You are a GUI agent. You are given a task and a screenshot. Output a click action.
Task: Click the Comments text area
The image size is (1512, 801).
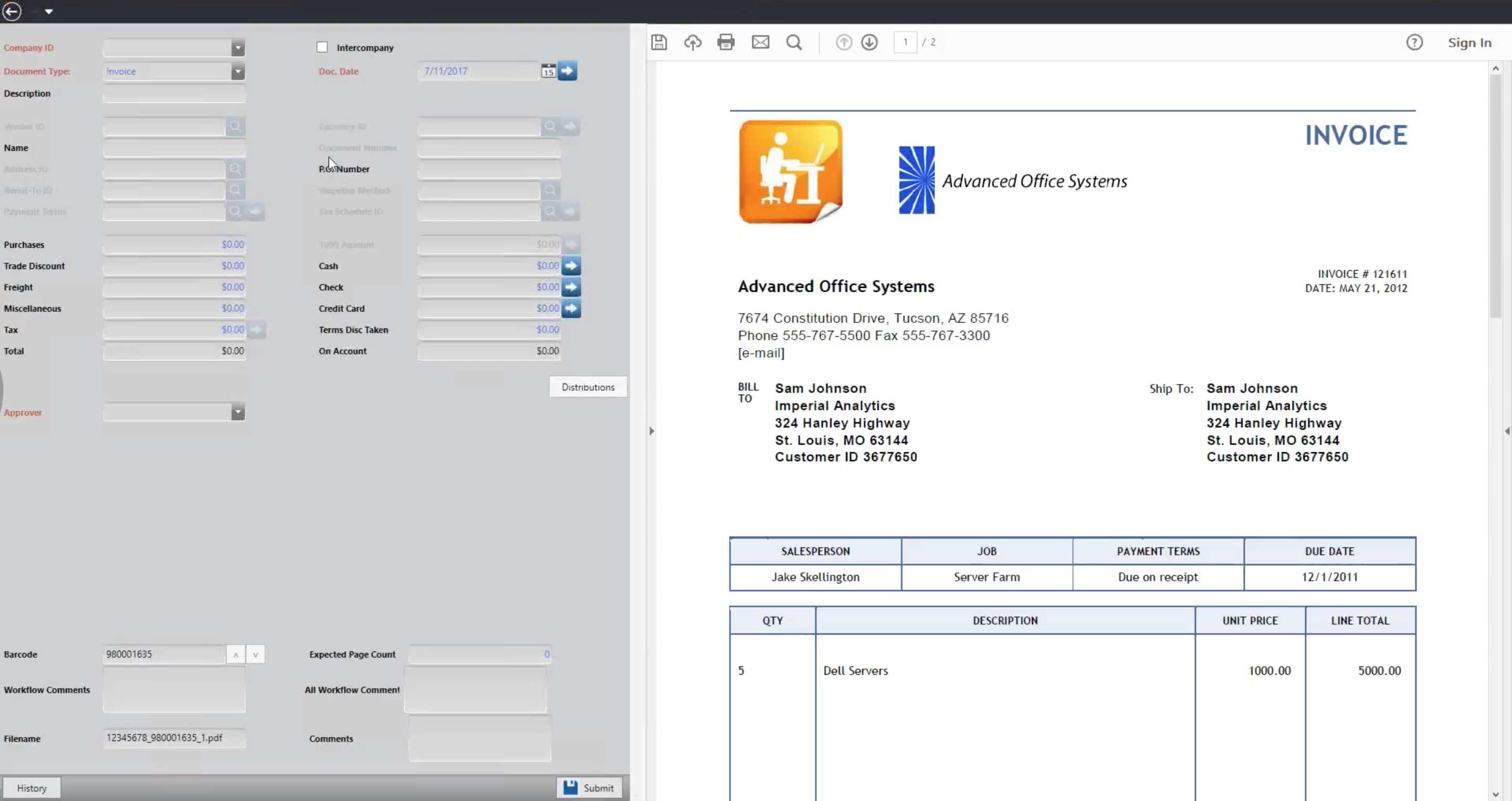tap(479, 738)
